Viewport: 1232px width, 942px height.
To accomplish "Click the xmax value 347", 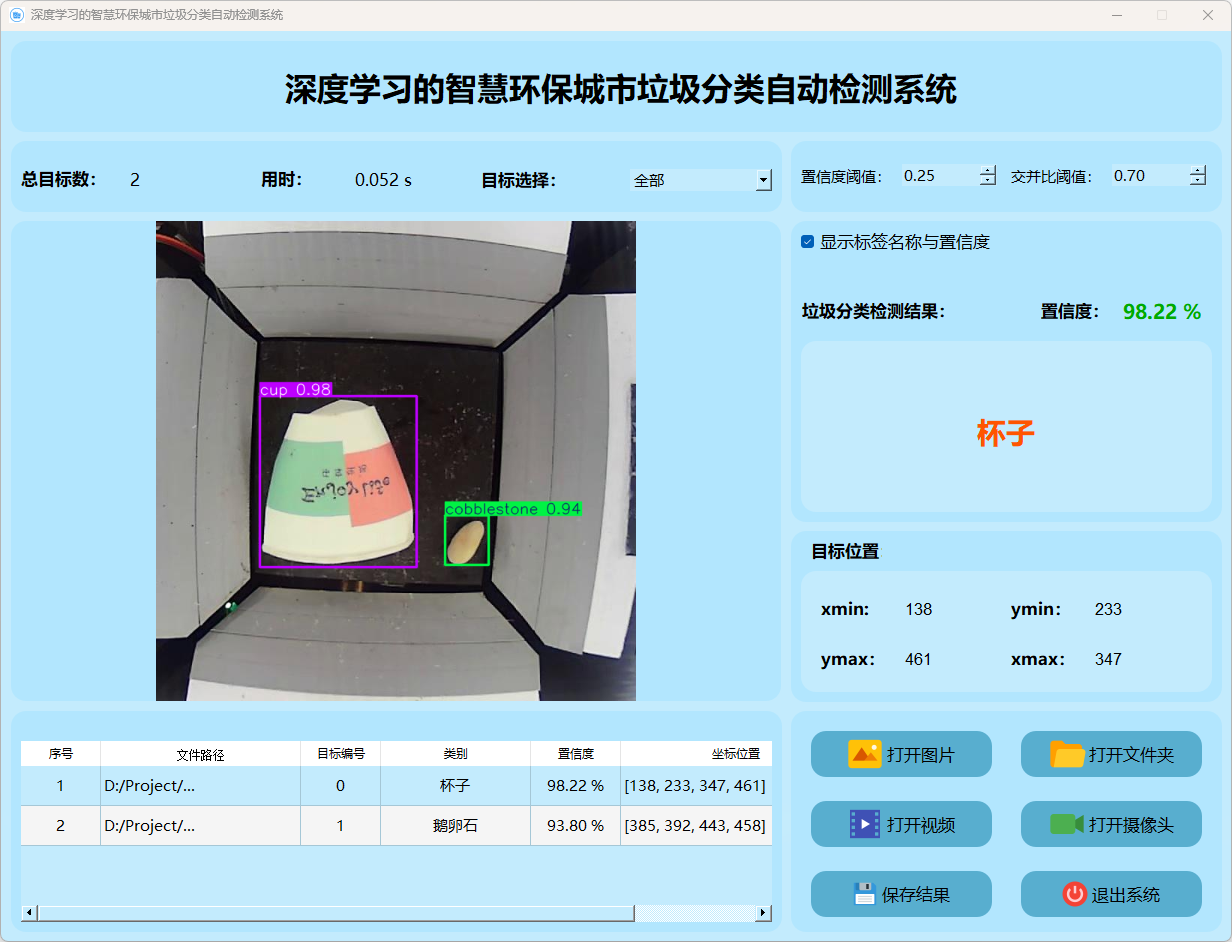I will [1108, 659].
